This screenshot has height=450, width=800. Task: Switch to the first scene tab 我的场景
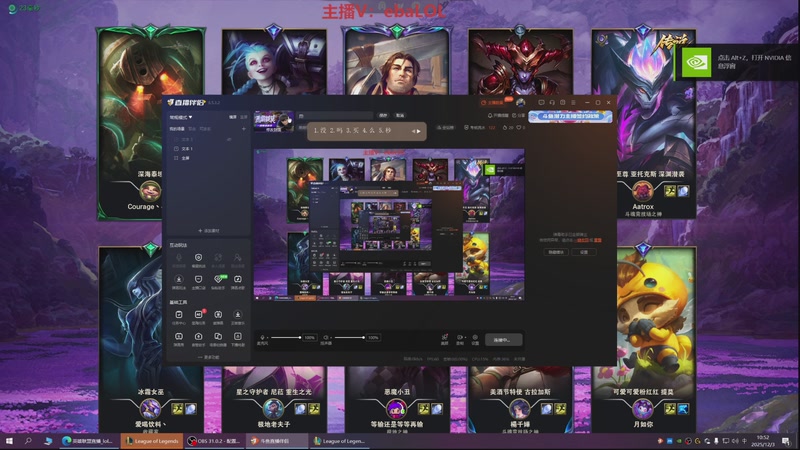(177, 129)
